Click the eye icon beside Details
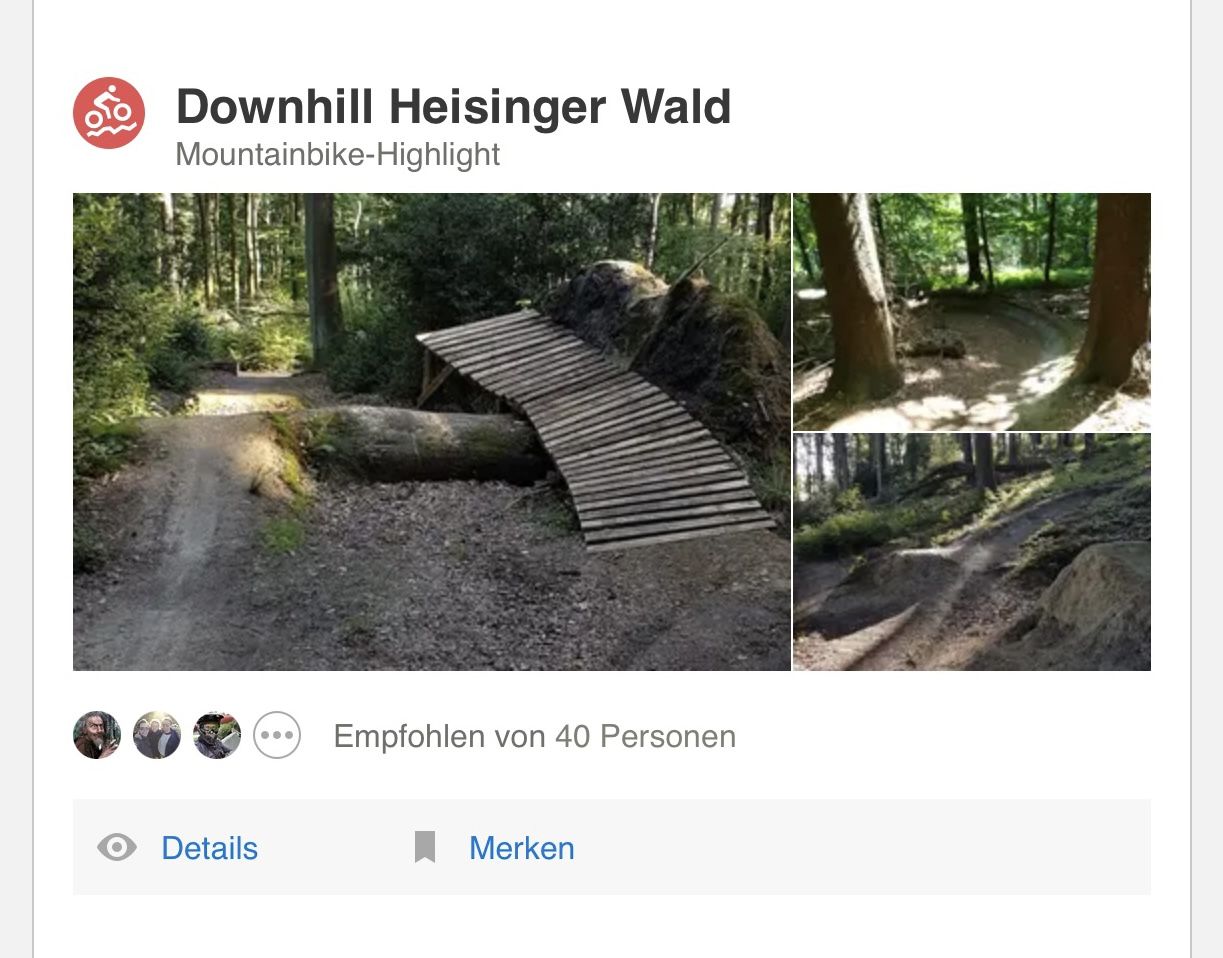This screenshot has width=1223, height=958. click(x=117, y=848)
